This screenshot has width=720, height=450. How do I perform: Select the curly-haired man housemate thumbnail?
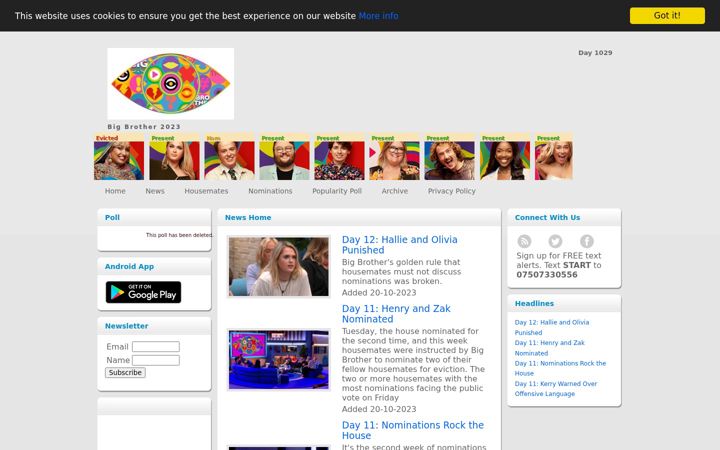pyautogui.click(x=450, y=157)
